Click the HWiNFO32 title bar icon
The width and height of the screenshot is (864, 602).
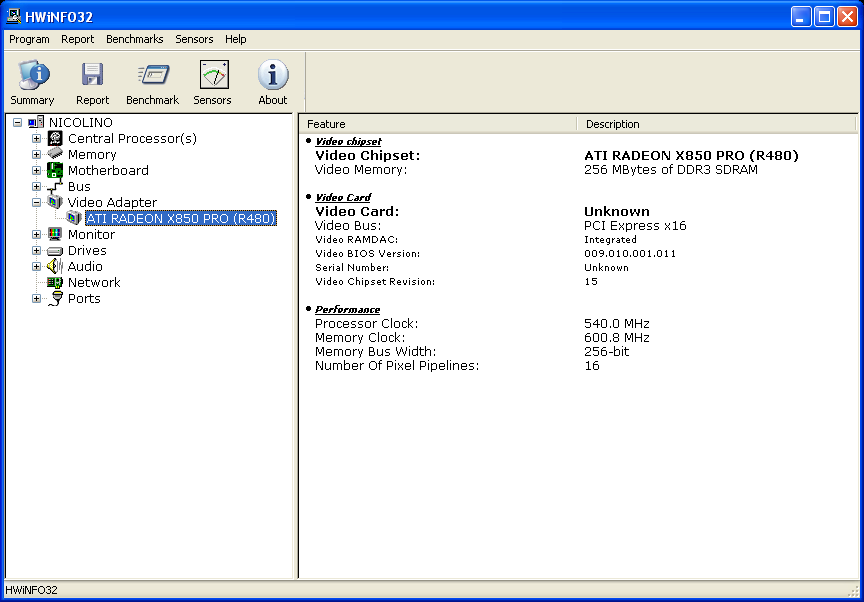pyautogui.click(x=14, y=17)
